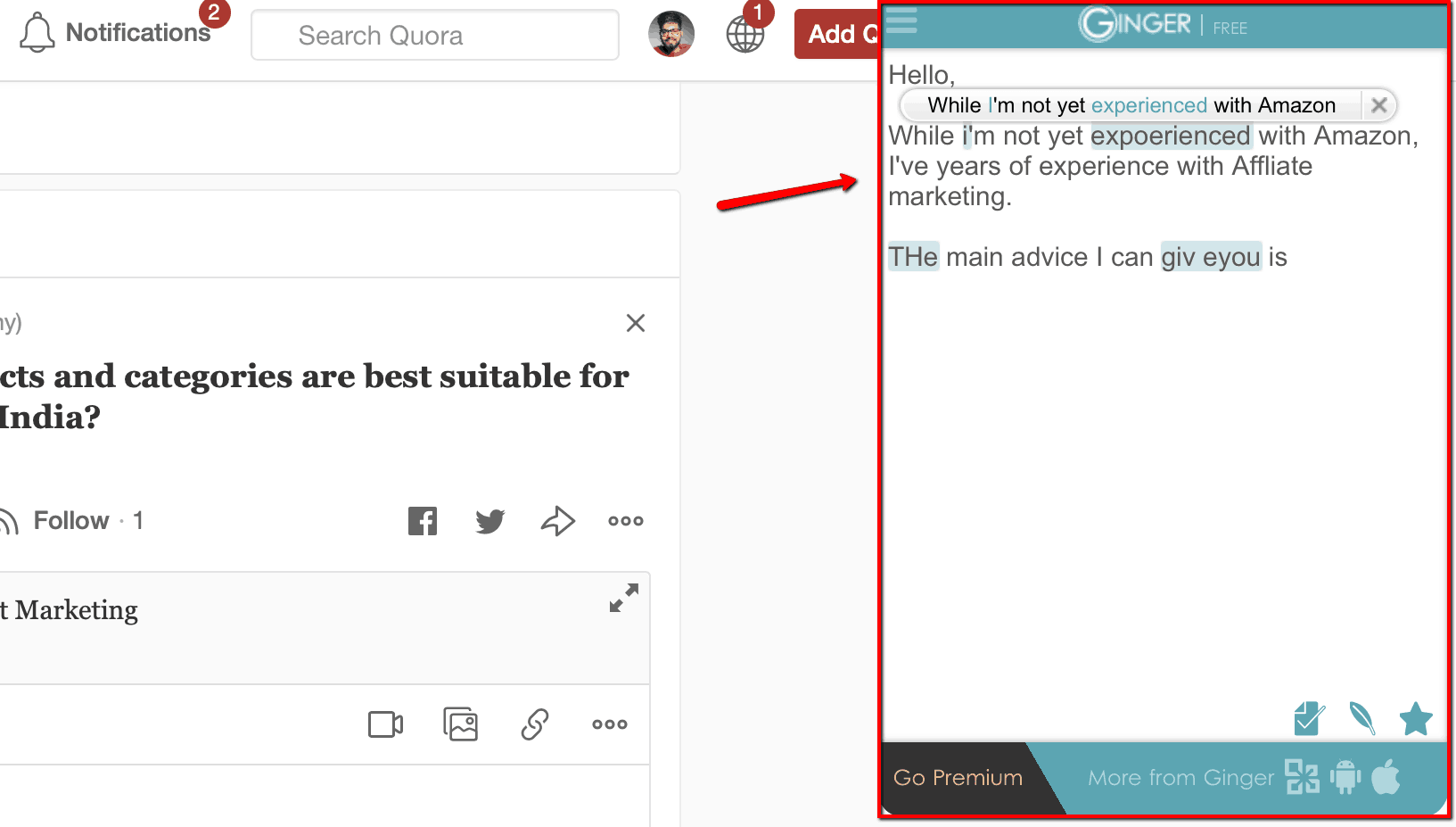Click Go Premium in Ginger

pyautogui.click(x=958, y=778)
